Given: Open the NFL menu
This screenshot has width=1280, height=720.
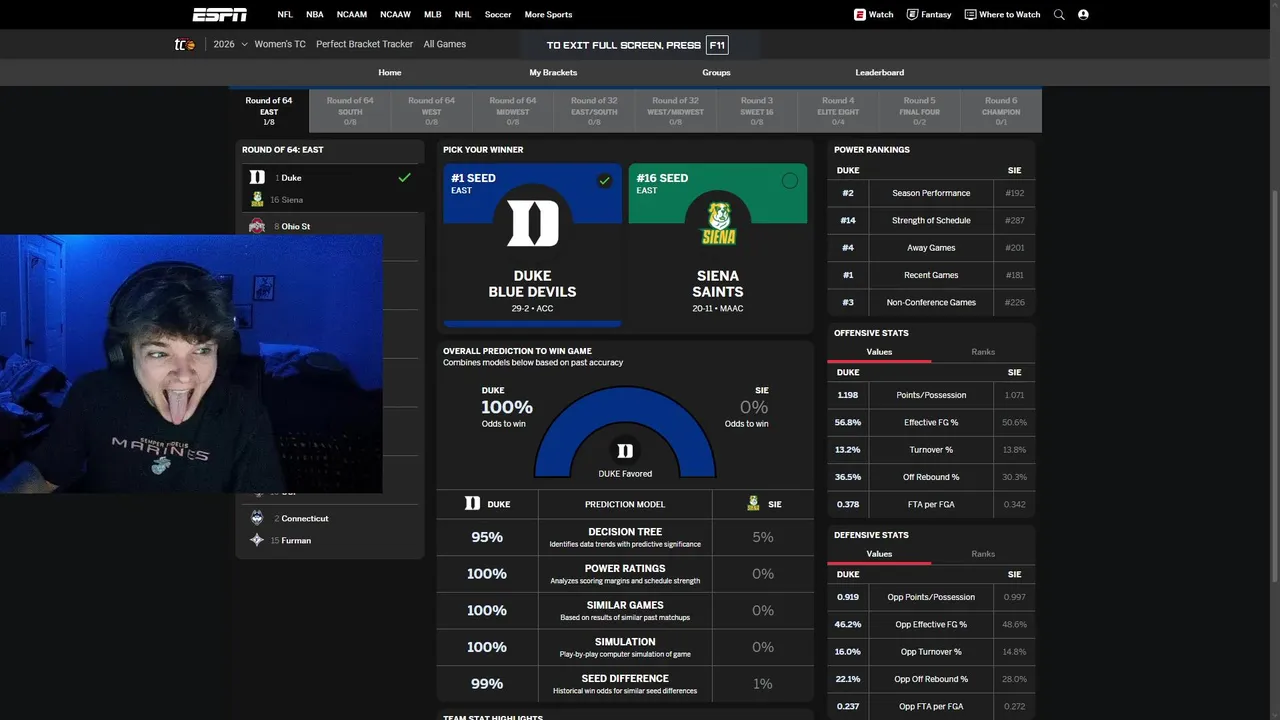Looking at the screenshot, I should click(x=285, y=14).
